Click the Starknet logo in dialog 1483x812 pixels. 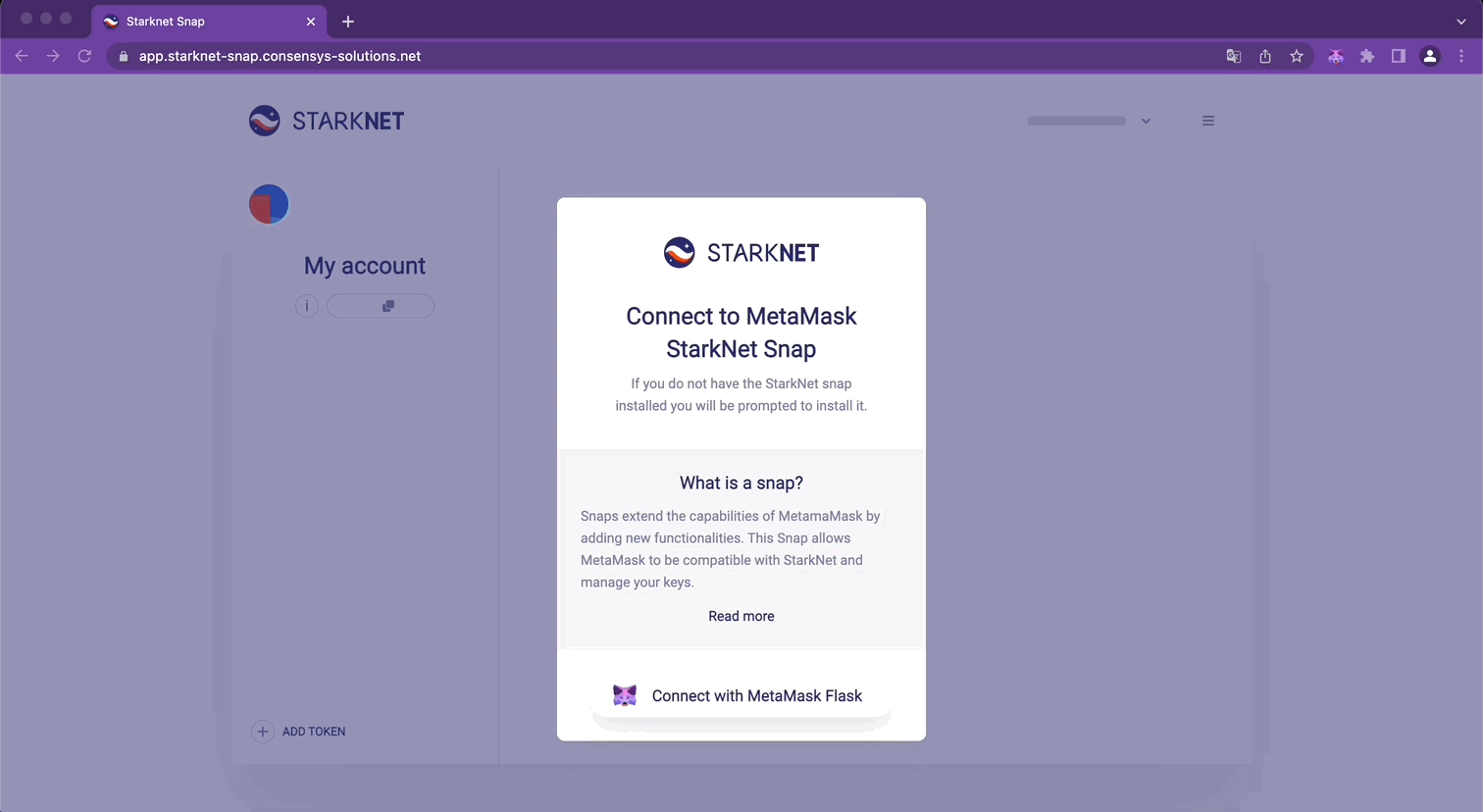pos(741,252)
